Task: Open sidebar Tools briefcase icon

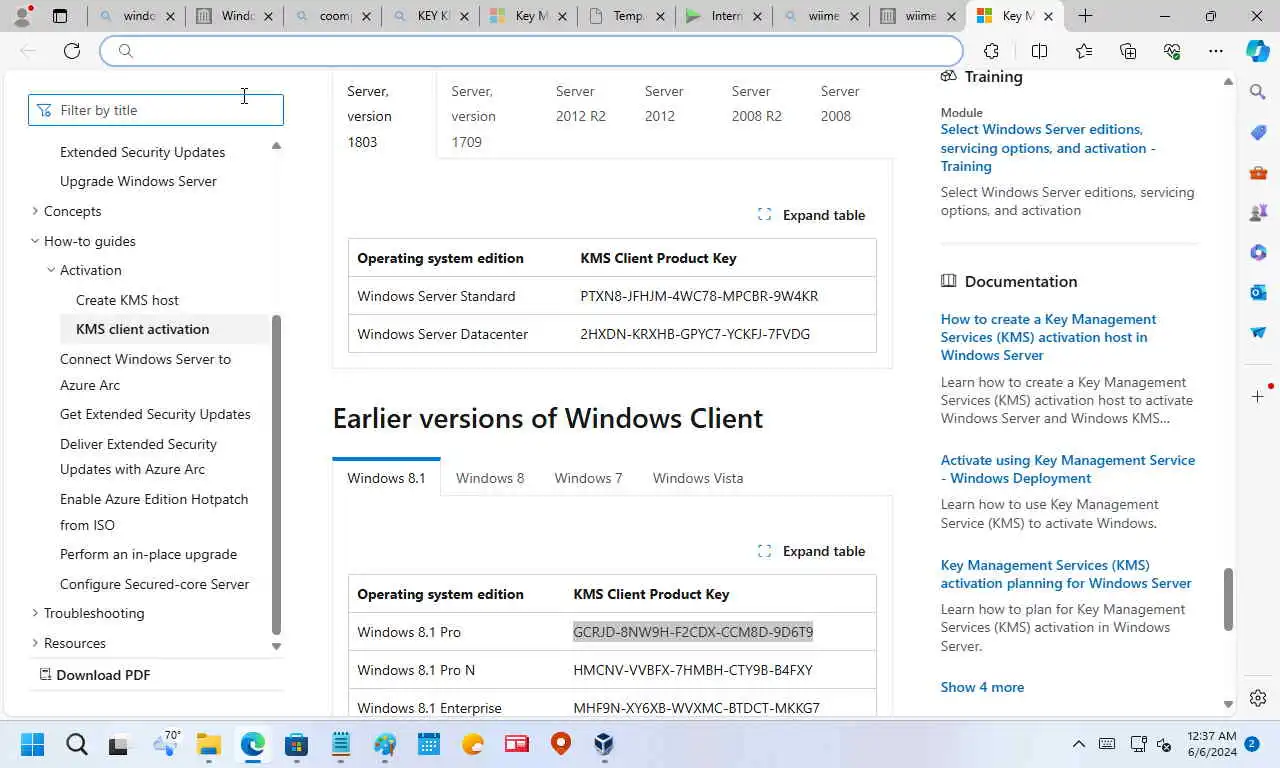Action: (x=1258, y=172)
